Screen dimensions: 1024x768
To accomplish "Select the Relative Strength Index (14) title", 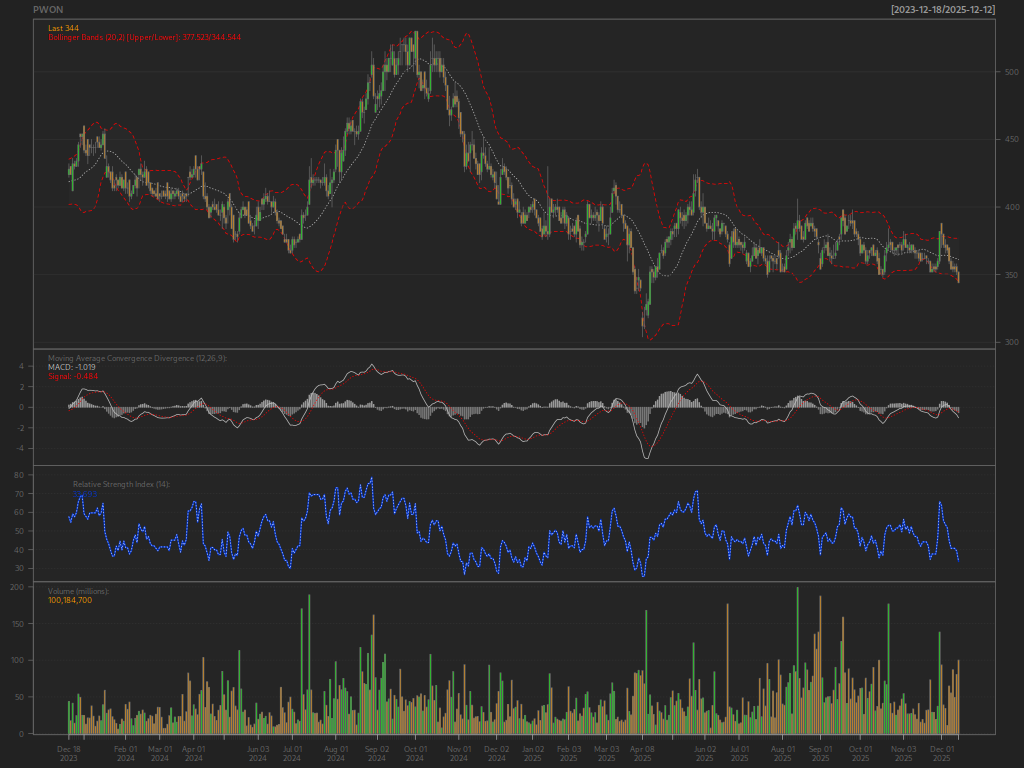I will click(x=121, y=484).
